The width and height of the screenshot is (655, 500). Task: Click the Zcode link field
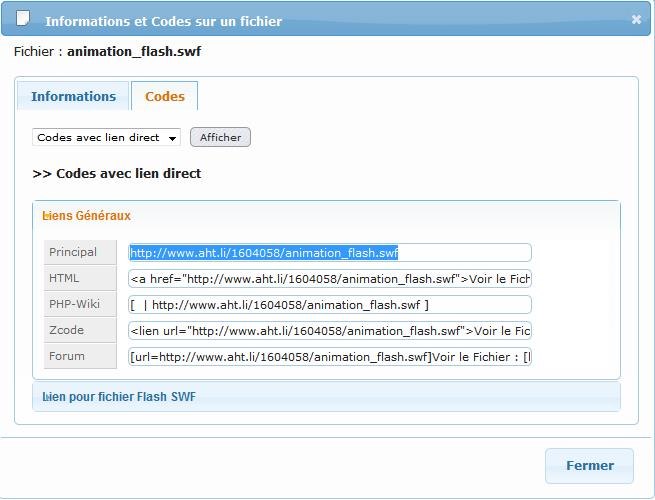pyautogui.click(x=330, y=331)
